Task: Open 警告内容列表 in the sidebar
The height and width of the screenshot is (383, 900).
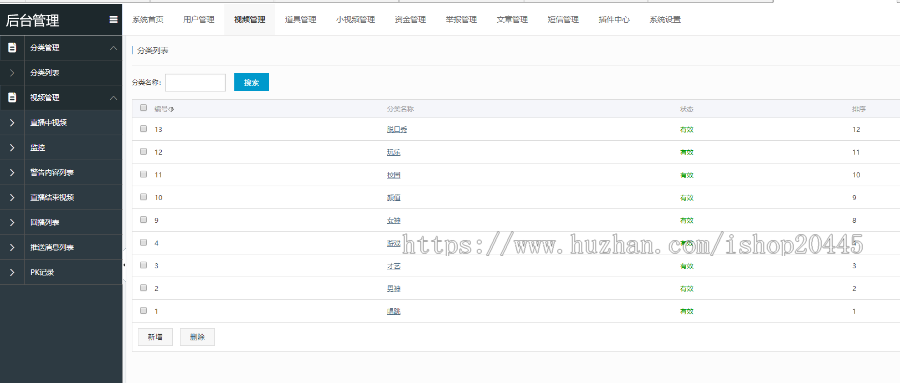Action: click(x=52, y=172)
